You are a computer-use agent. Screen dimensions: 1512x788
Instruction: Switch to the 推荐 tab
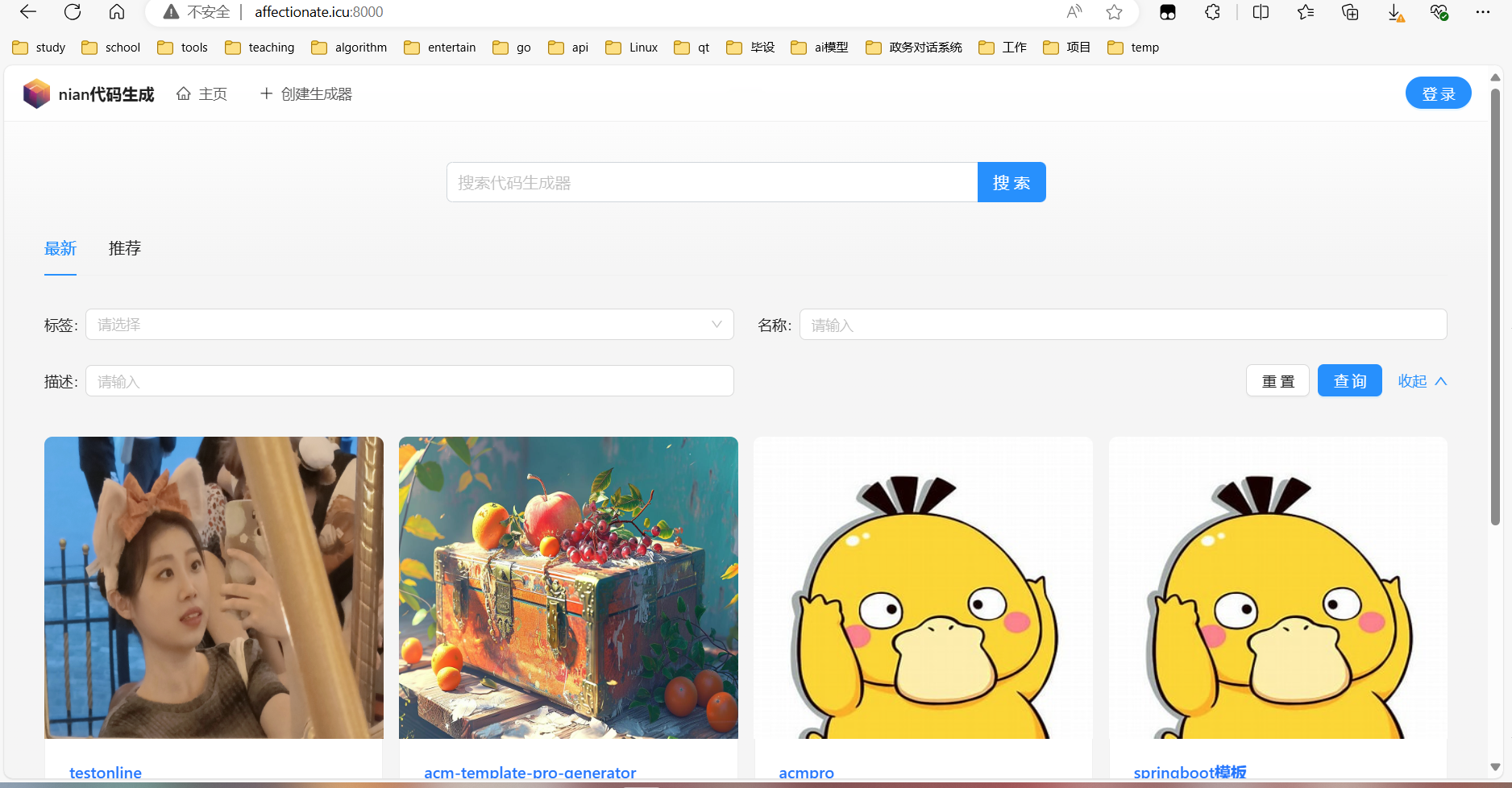tap(125, 248)
